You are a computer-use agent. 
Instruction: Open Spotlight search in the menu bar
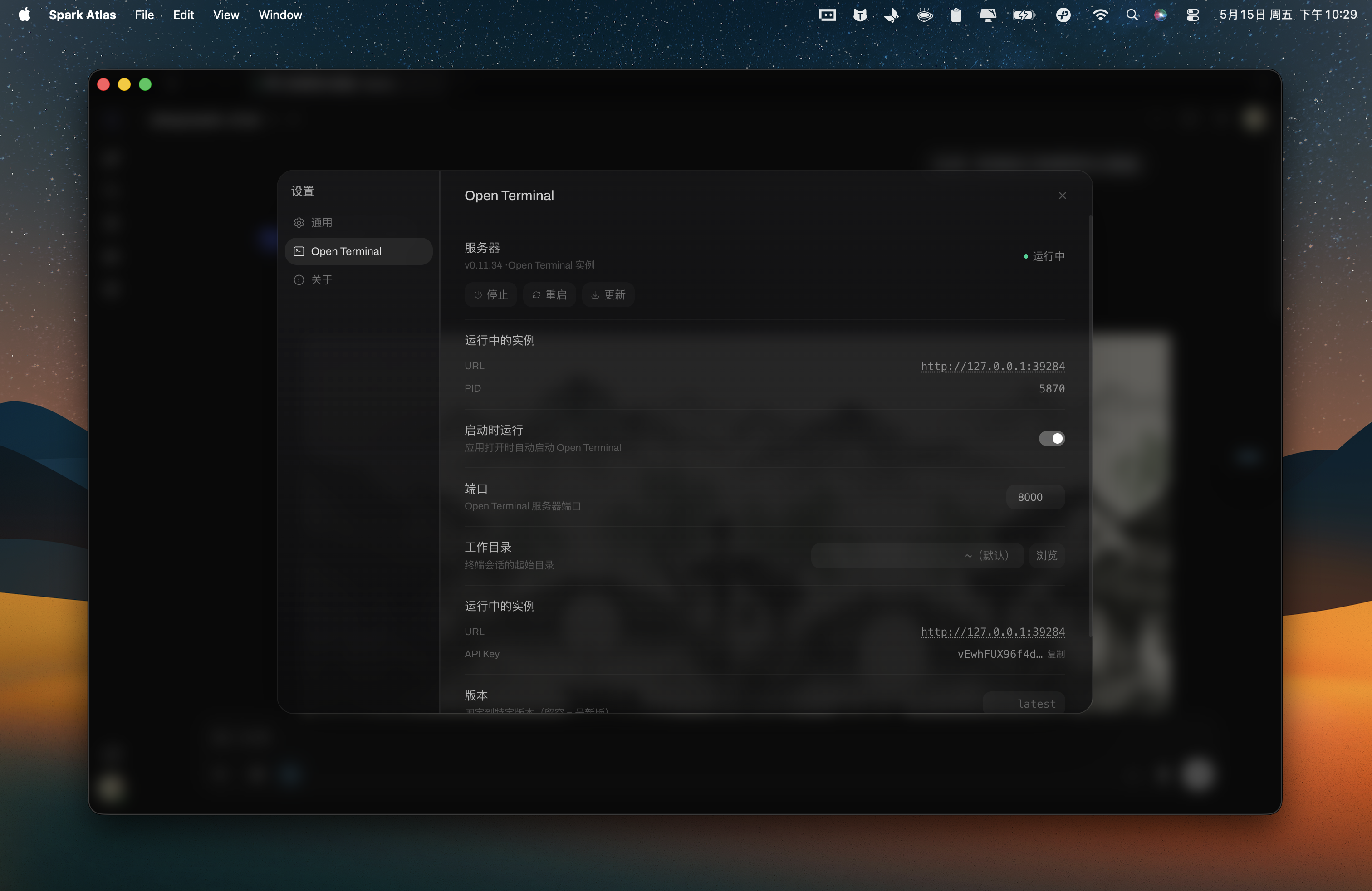[1132, 15]
